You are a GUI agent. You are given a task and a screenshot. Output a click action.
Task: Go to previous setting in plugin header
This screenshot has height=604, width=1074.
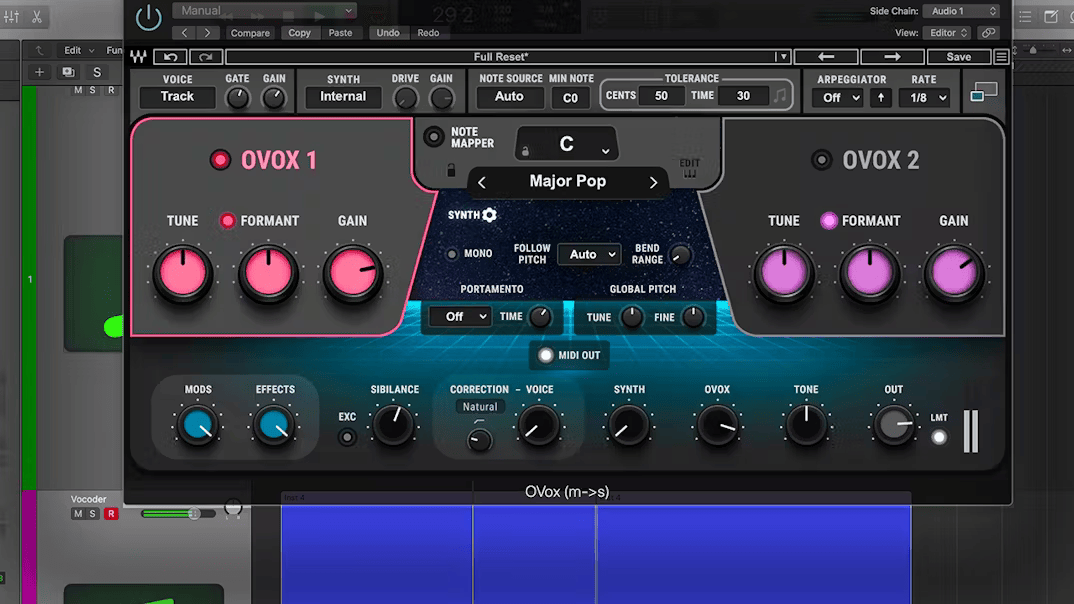(x=184, y=33)
